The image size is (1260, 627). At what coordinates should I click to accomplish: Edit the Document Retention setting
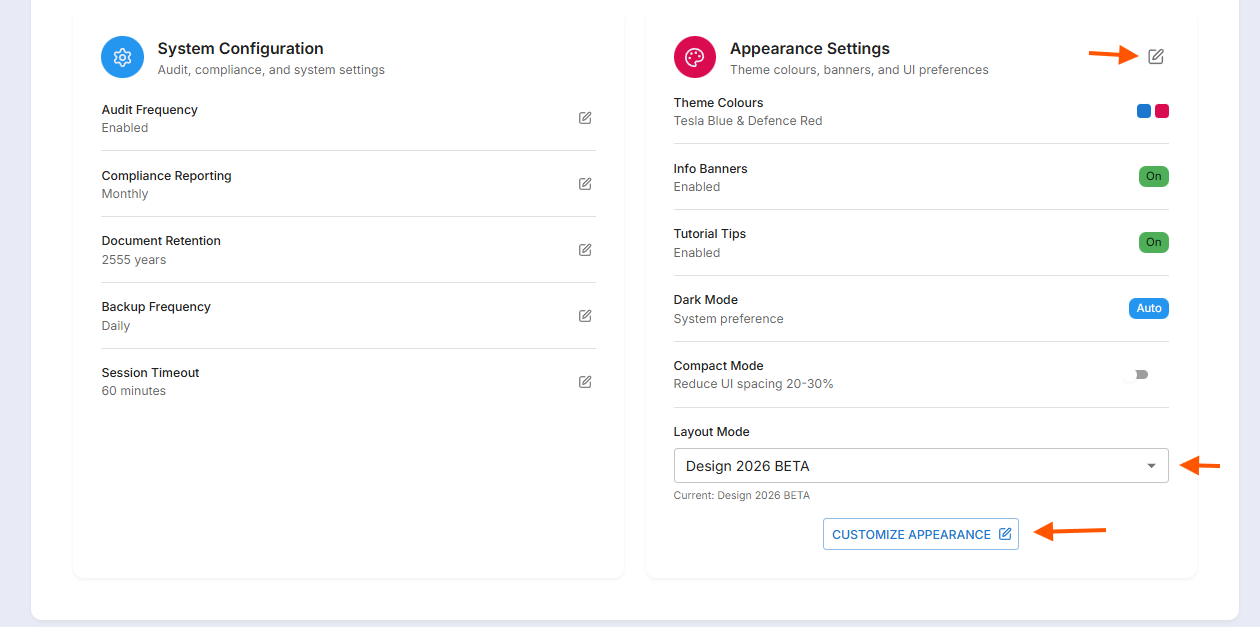tap(585, 250)
